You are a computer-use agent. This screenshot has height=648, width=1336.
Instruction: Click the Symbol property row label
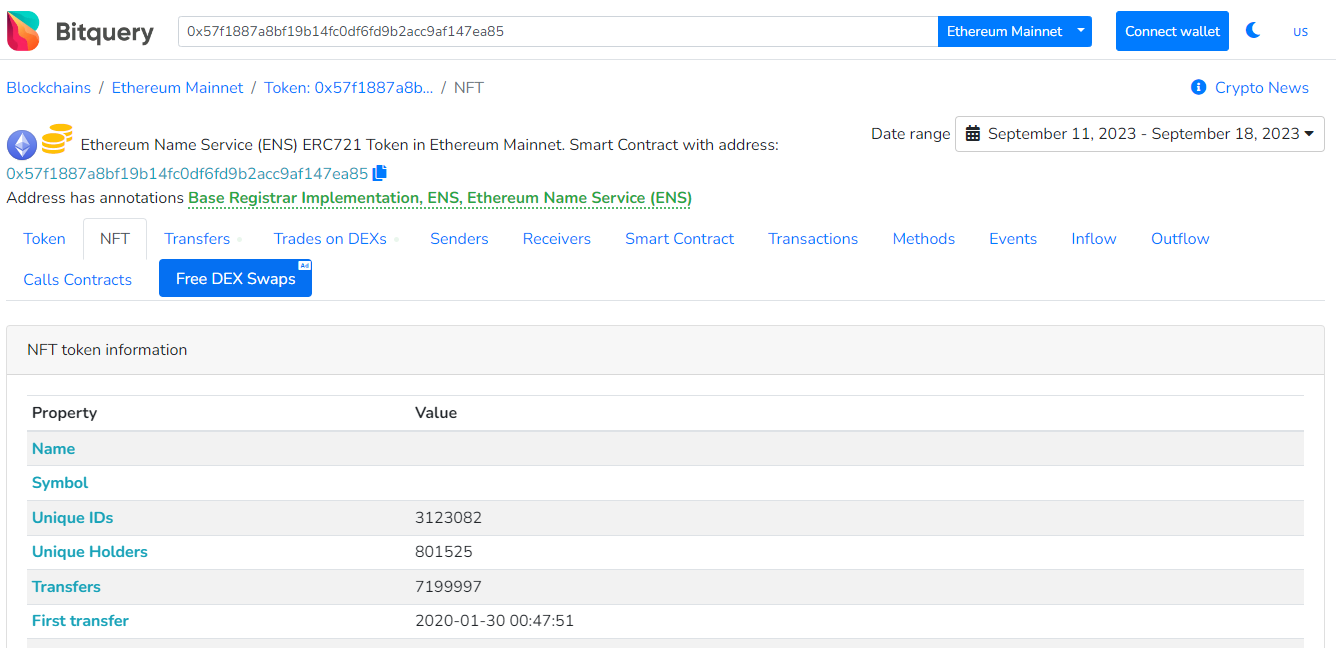click(x=60, y=482)
